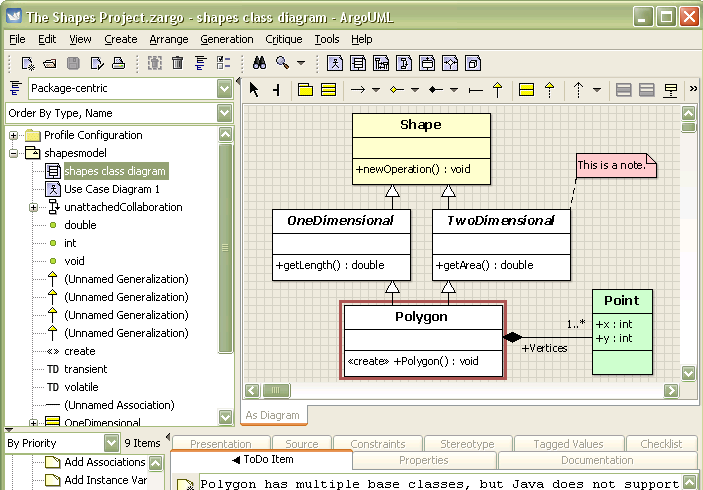The height and width of the screenshot is (490, 703).
Task: Select the double datatype in tree
Action: point(80,225)
